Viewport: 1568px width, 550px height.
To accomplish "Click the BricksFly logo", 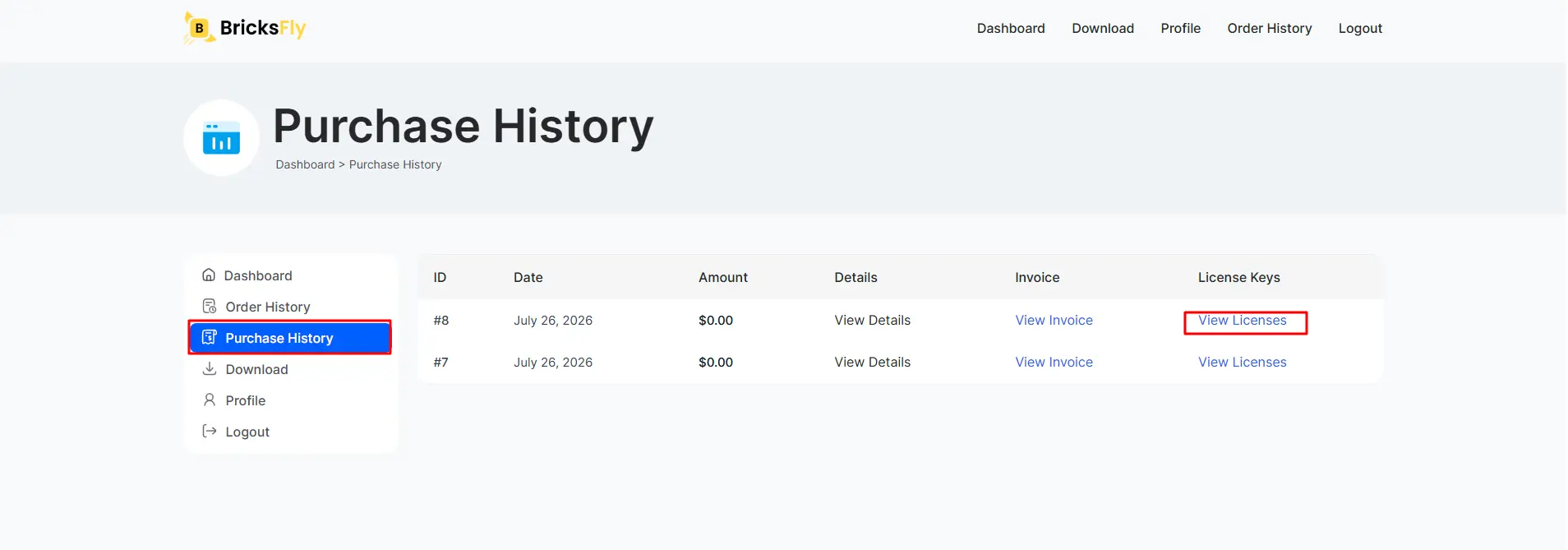I will click(245, 28).
